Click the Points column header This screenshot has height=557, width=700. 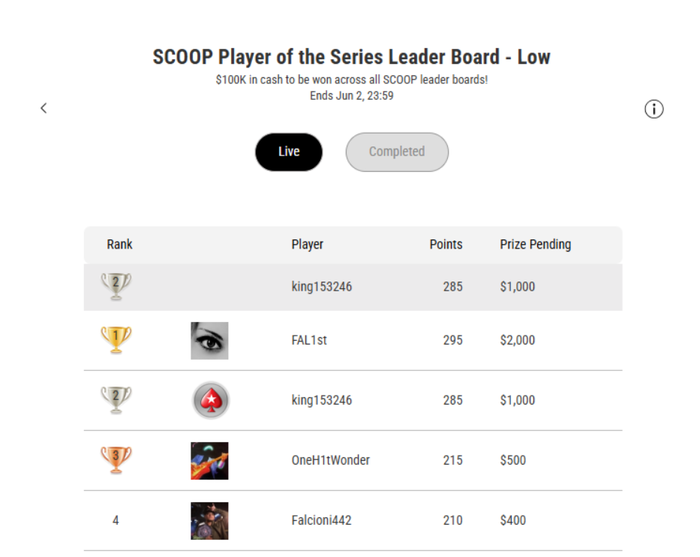(446, 244)
